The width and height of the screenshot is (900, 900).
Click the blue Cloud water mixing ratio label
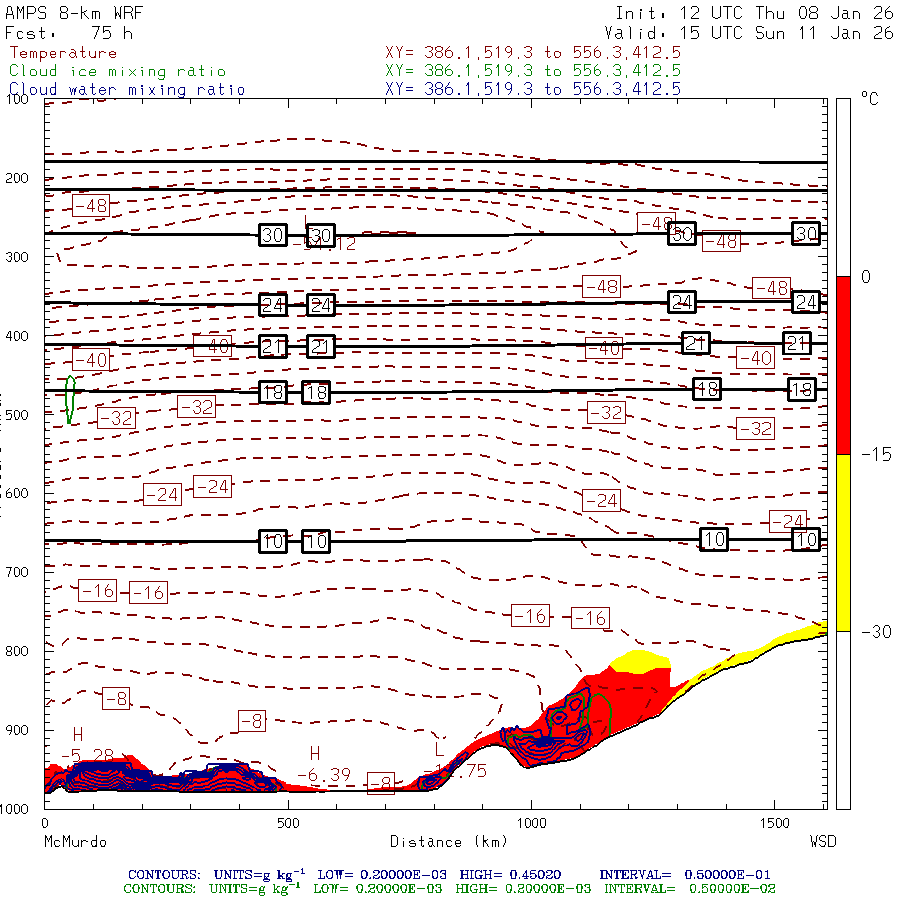127,89
